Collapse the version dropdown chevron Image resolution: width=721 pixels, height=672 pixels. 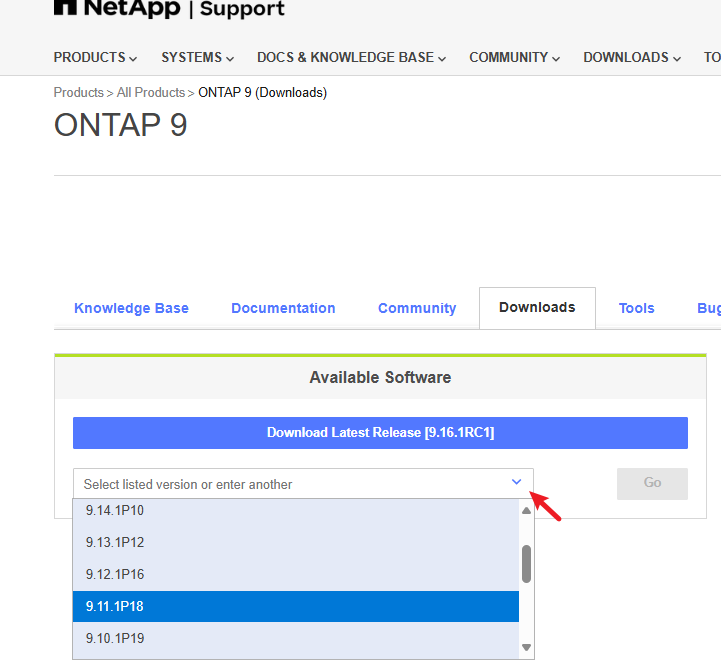click(516, 482)
